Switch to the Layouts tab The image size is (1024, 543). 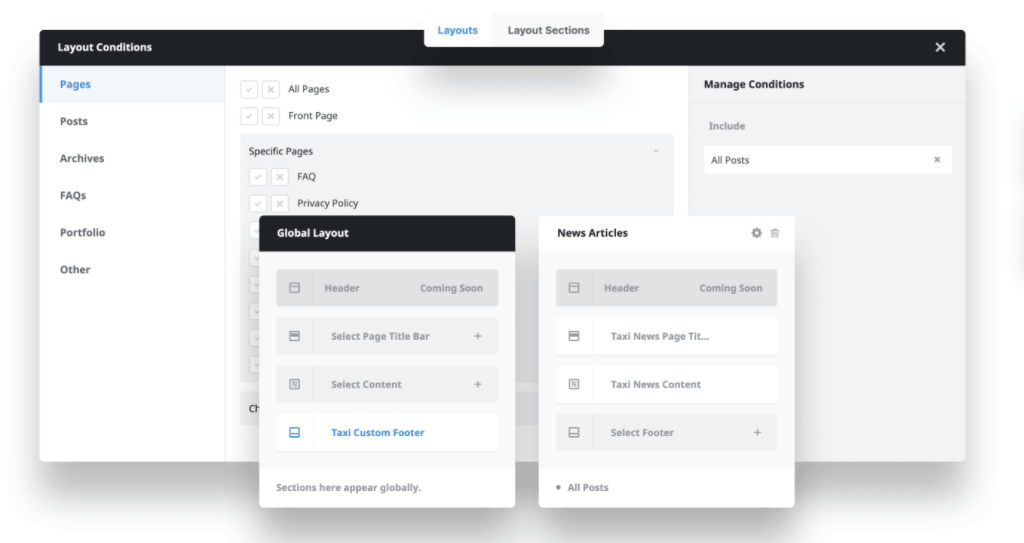point(457,30)
